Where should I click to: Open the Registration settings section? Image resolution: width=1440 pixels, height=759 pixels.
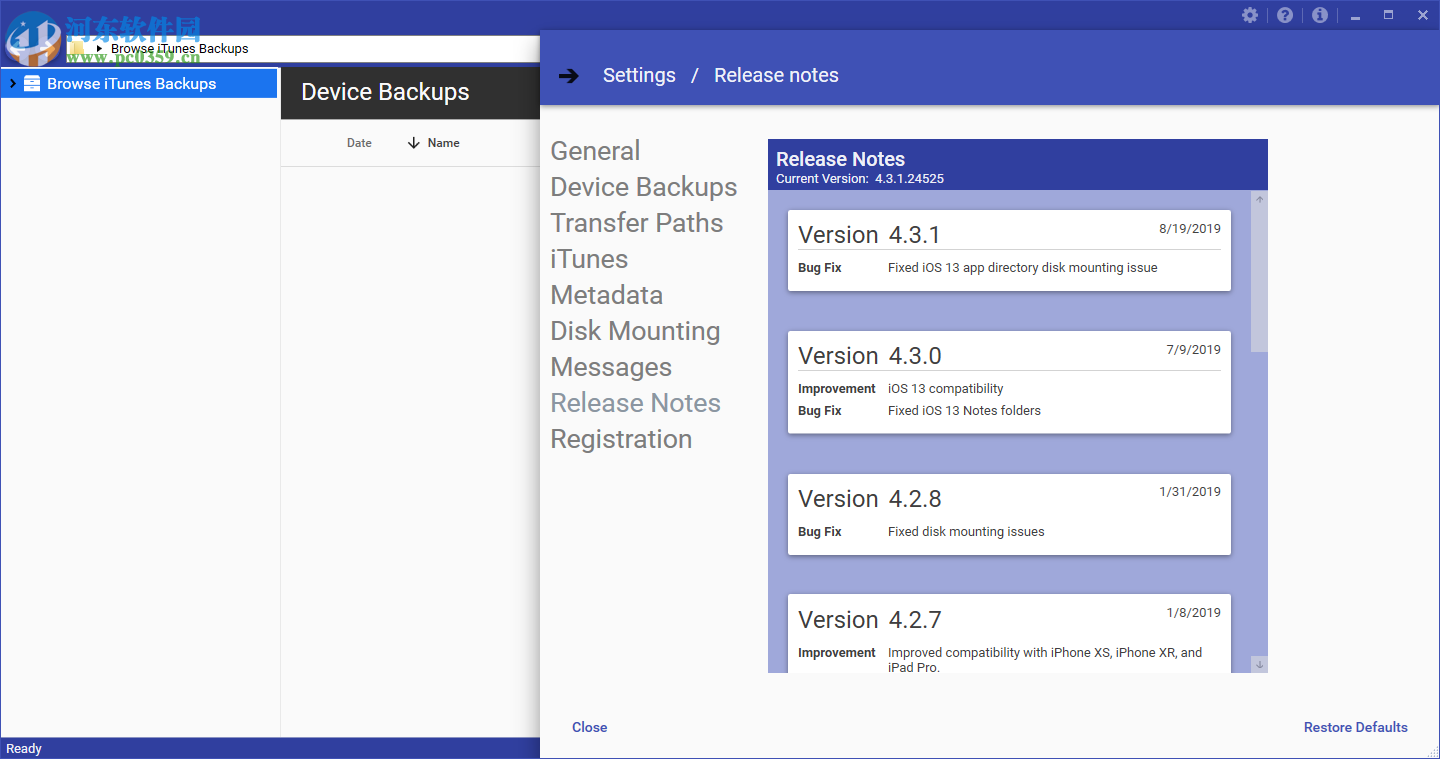tap(621, 439)
